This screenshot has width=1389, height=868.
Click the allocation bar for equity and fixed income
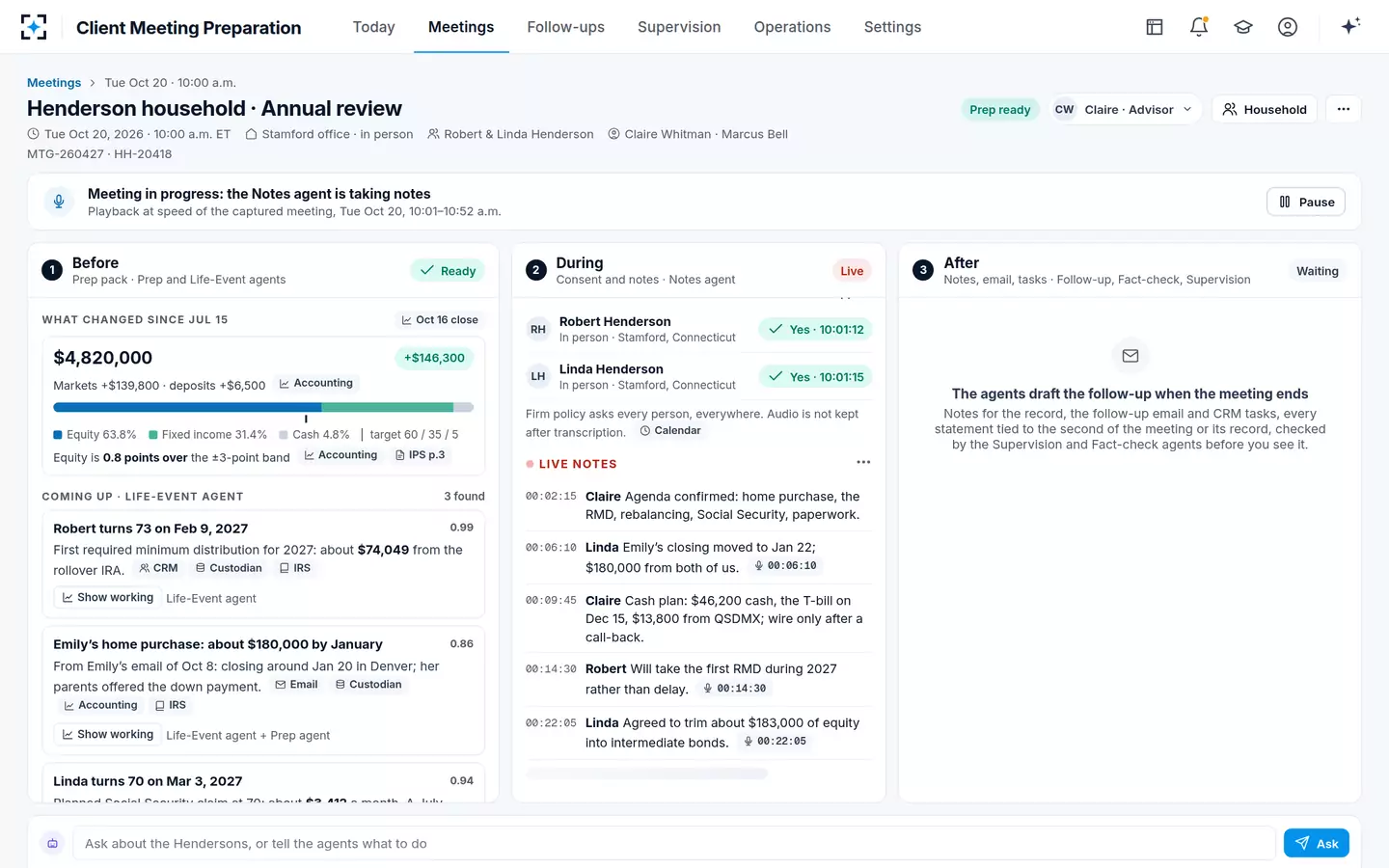click(263, 407)
